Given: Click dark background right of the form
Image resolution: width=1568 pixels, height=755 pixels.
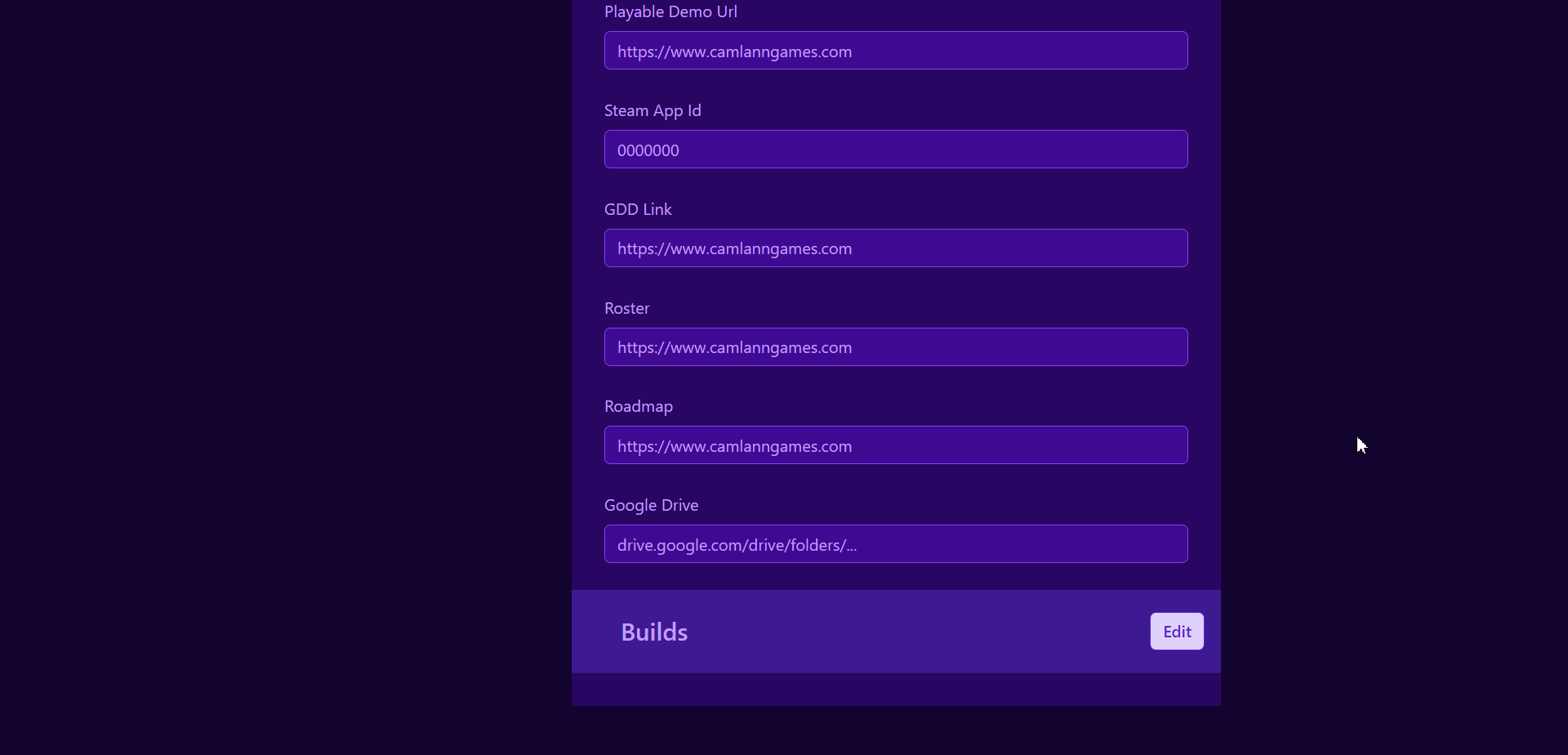Looking at the screenshot, I should 1388,245.
